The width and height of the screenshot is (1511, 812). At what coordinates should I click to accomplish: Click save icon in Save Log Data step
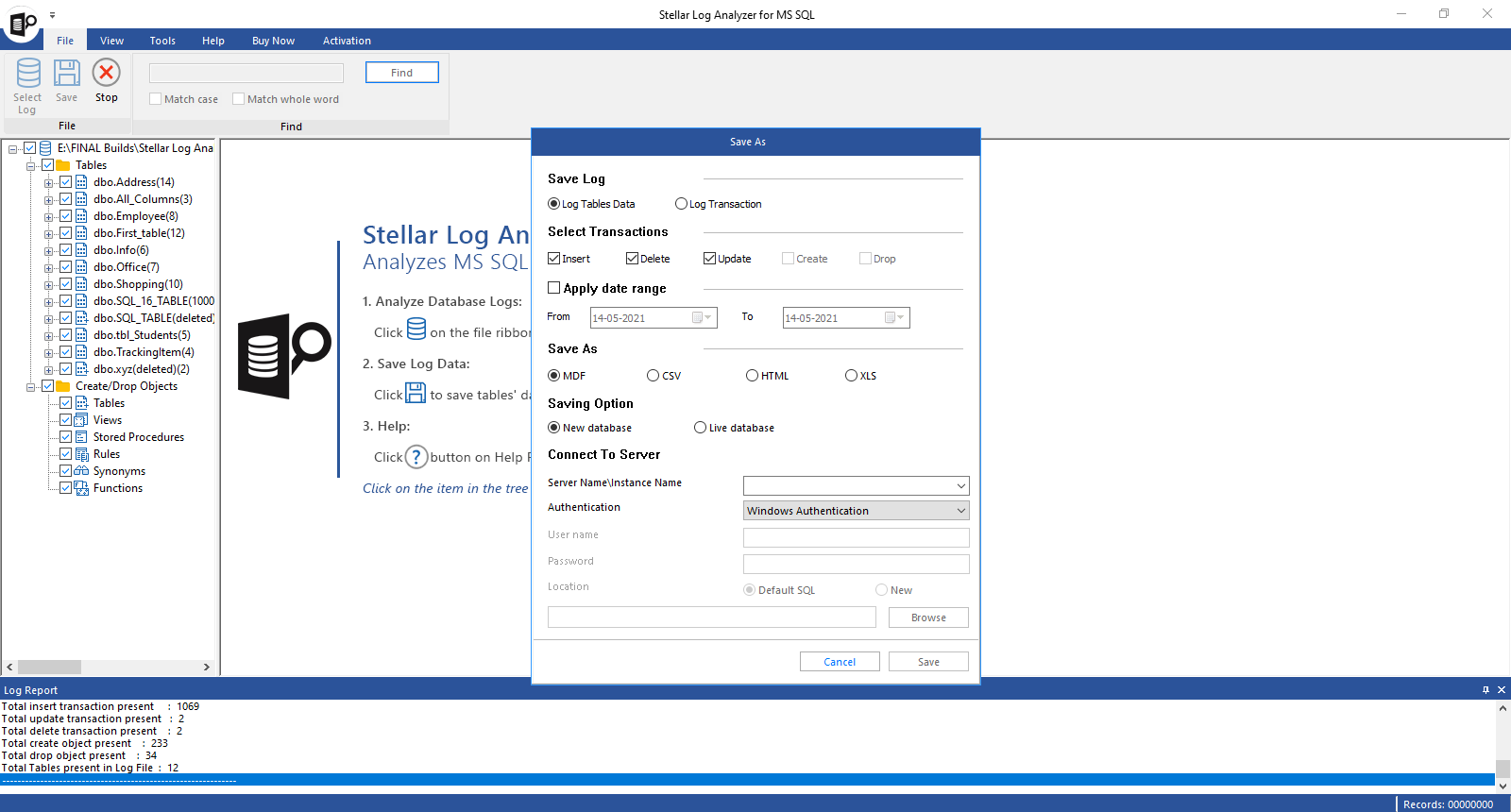(416, 393)
